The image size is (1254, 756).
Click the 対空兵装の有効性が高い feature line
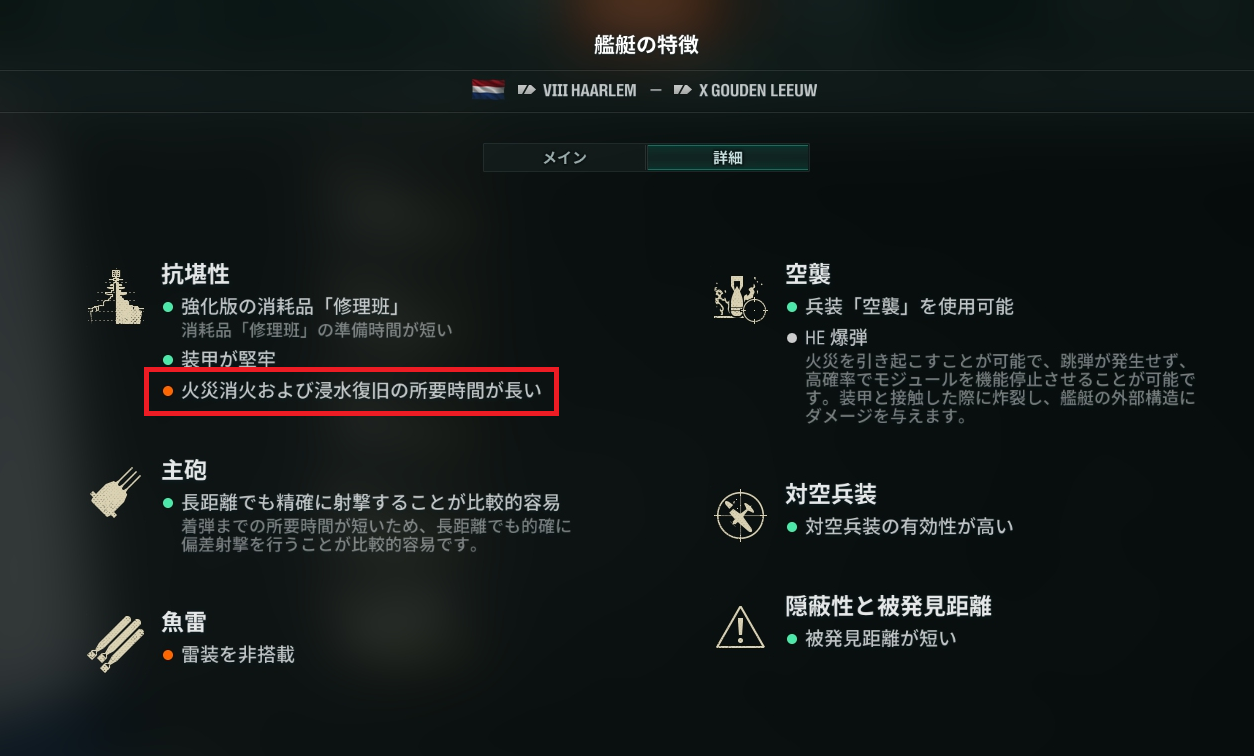[909, 525]
